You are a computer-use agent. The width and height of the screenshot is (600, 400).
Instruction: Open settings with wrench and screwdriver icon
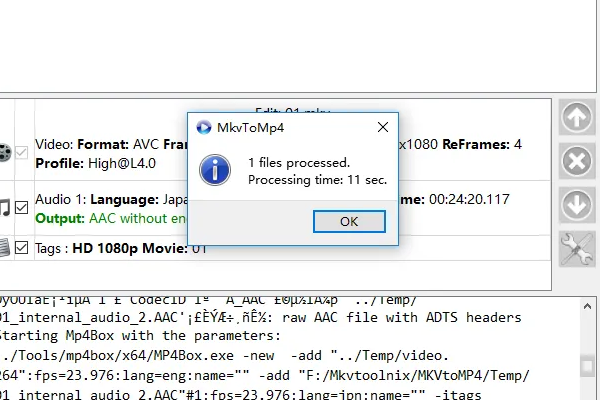pyautogui.click(x=577, y=249)
